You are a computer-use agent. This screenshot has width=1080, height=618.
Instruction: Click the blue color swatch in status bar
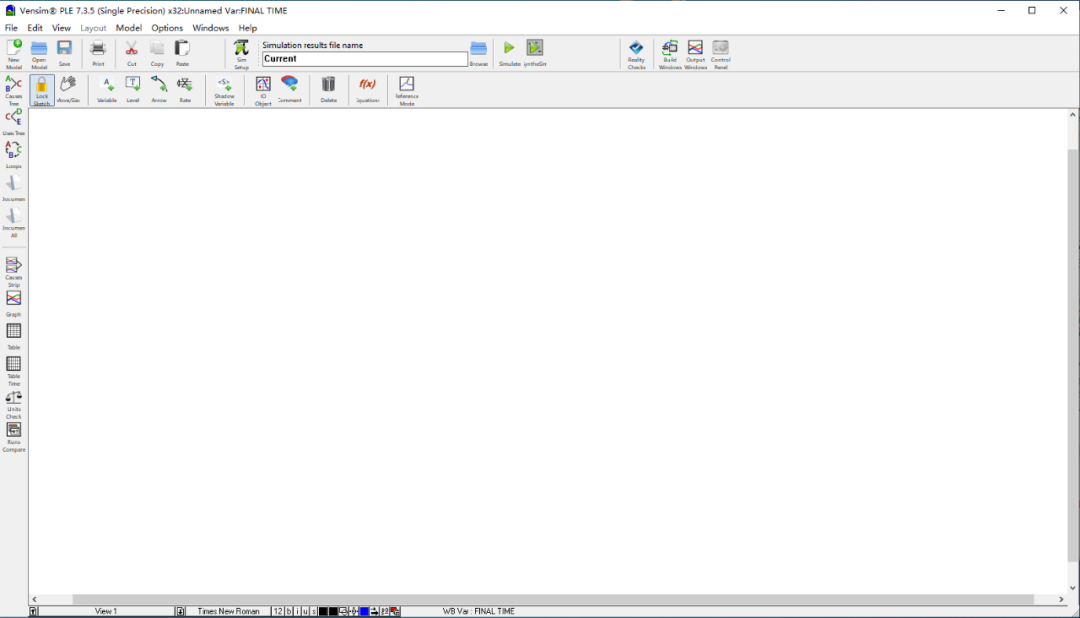(364, 611)
